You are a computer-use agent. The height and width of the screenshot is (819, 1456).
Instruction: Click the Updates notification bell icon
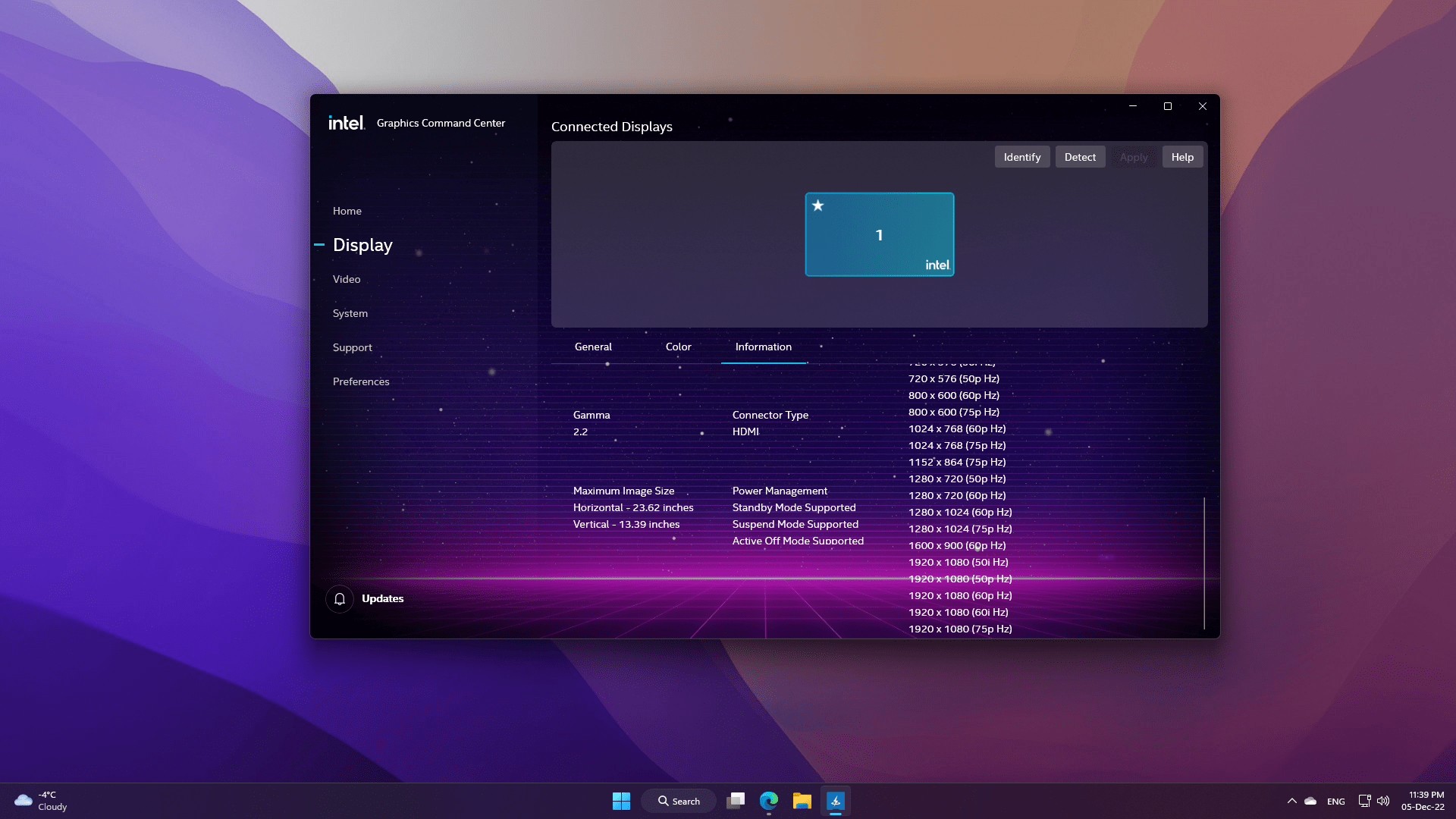pyautogui.click(x=339, y=598)
